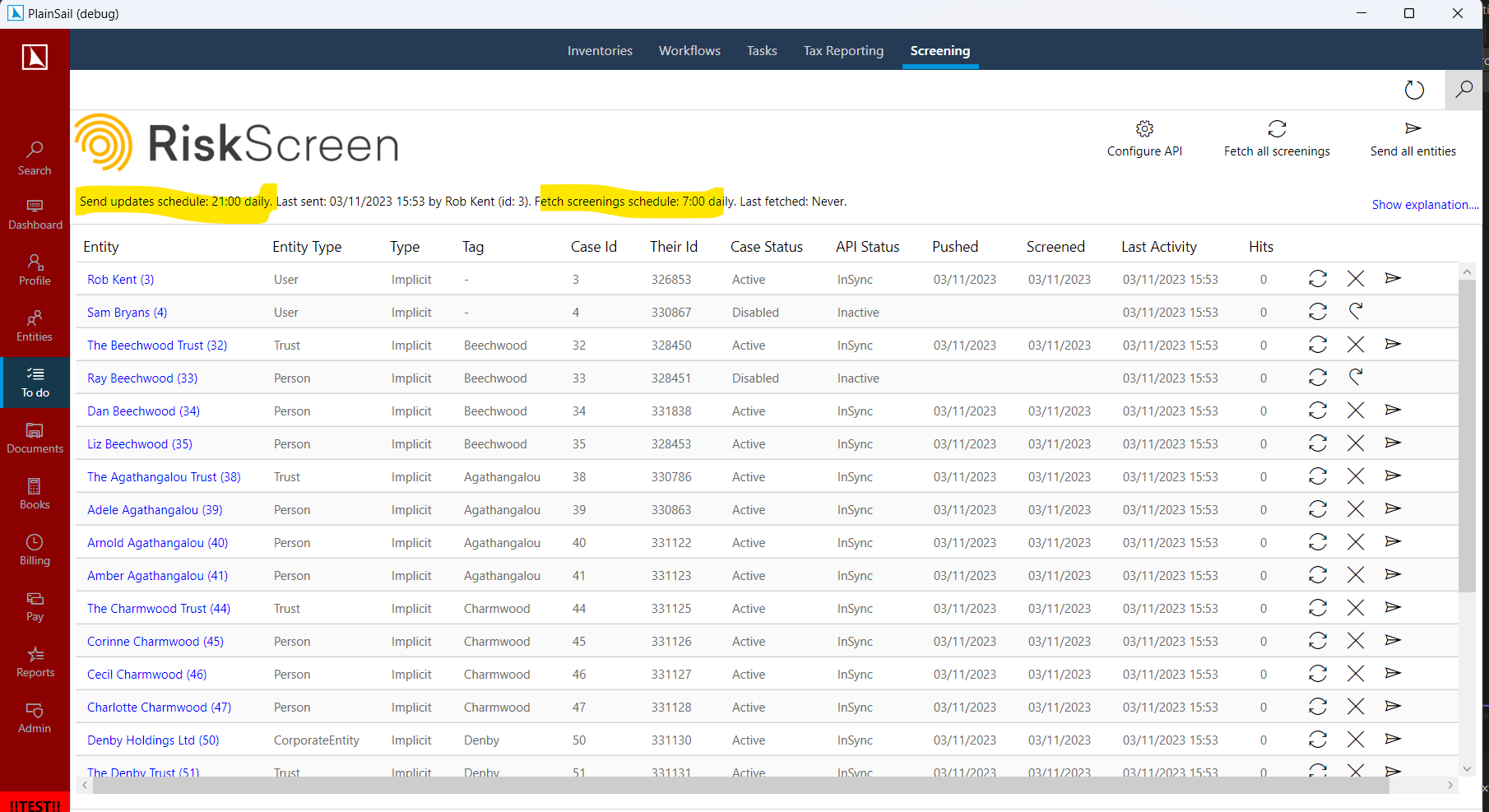Open Documents in the sidebar

point(35,438)
